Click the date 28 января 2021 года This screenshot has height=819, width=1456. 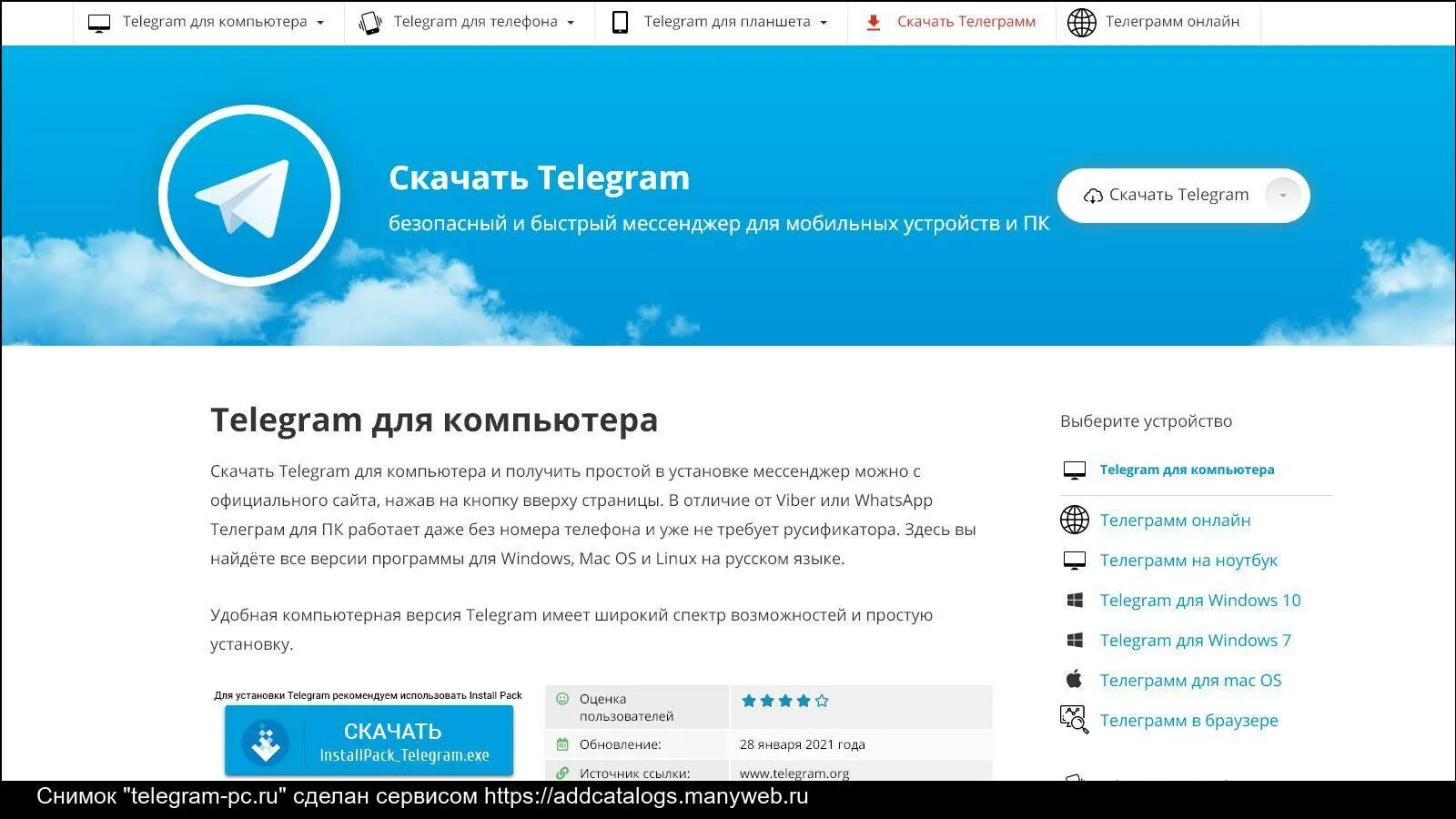click(x=802, y=744)
